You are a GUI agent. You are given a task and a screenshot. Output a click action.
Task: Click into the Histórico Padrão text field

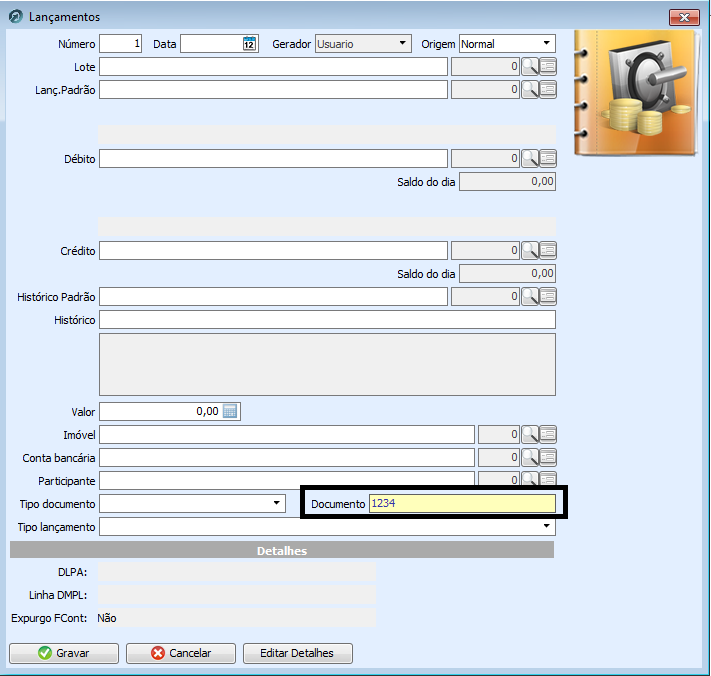273,297
